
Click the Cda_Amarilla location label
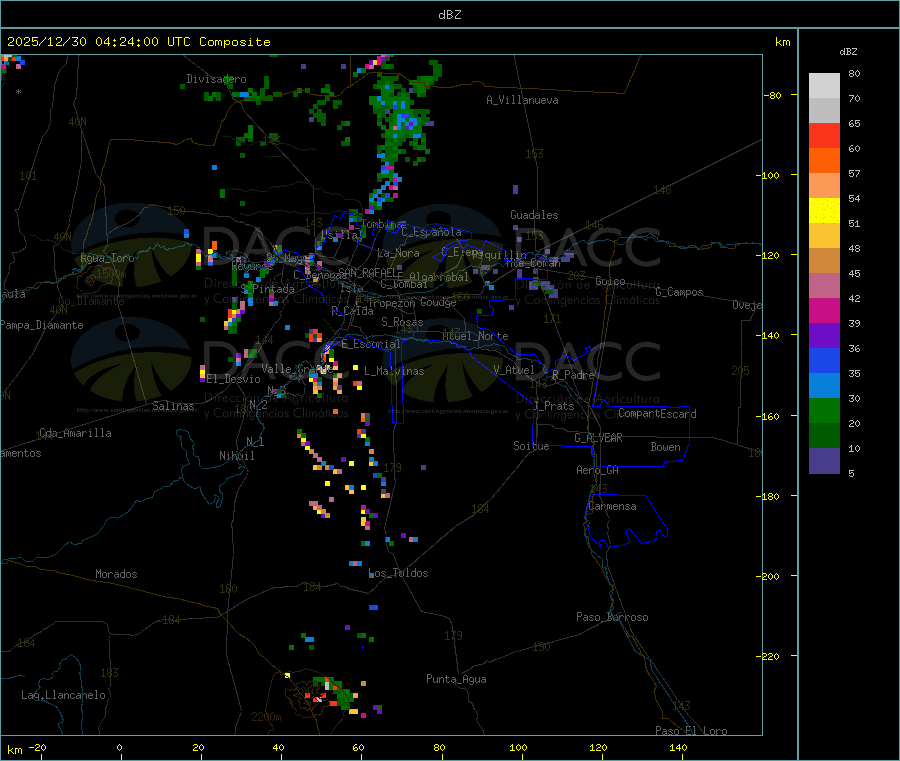[x=75, y=433]
